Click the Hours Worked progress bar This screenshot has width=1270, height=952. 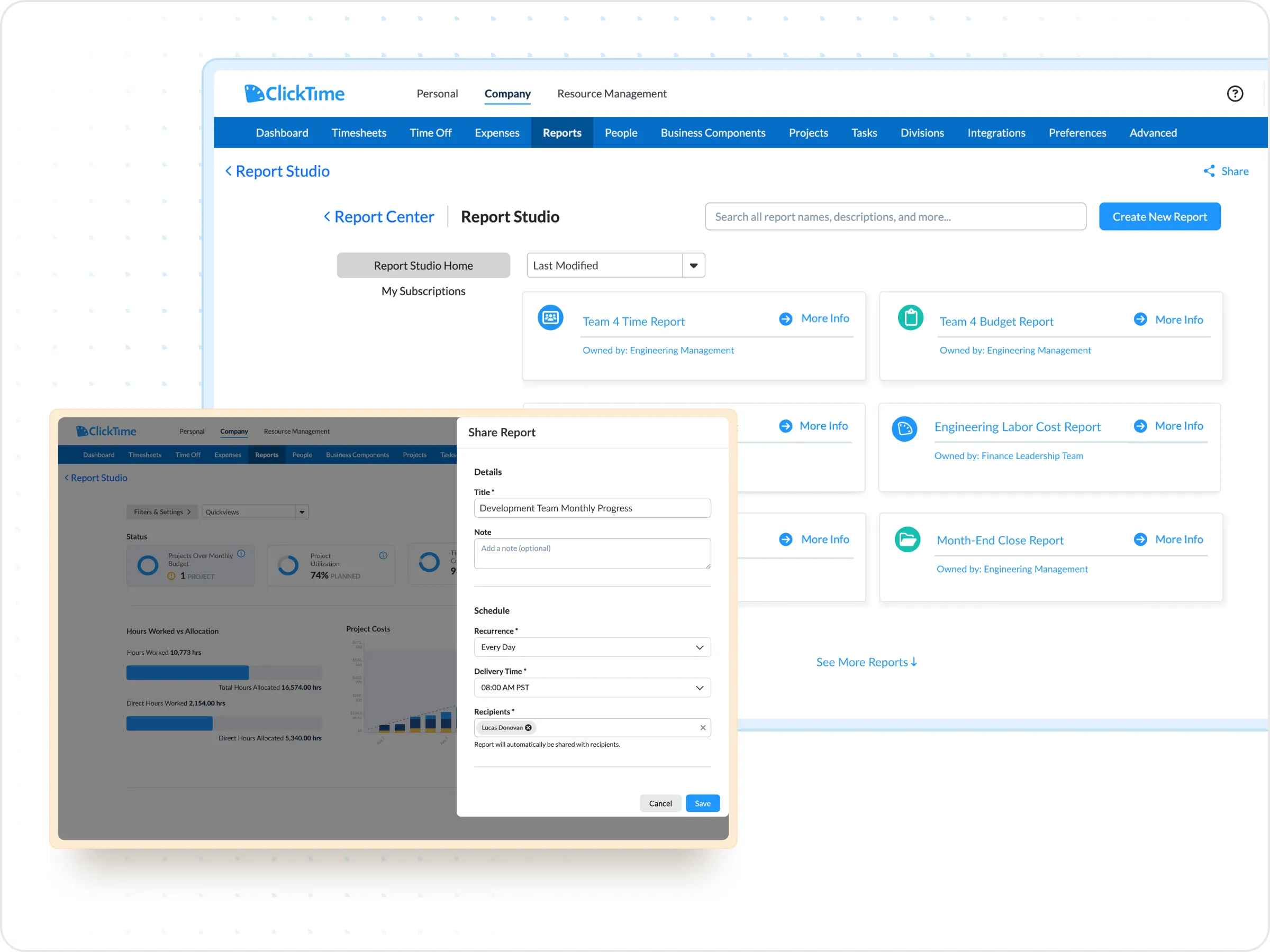tap(187, 672)
